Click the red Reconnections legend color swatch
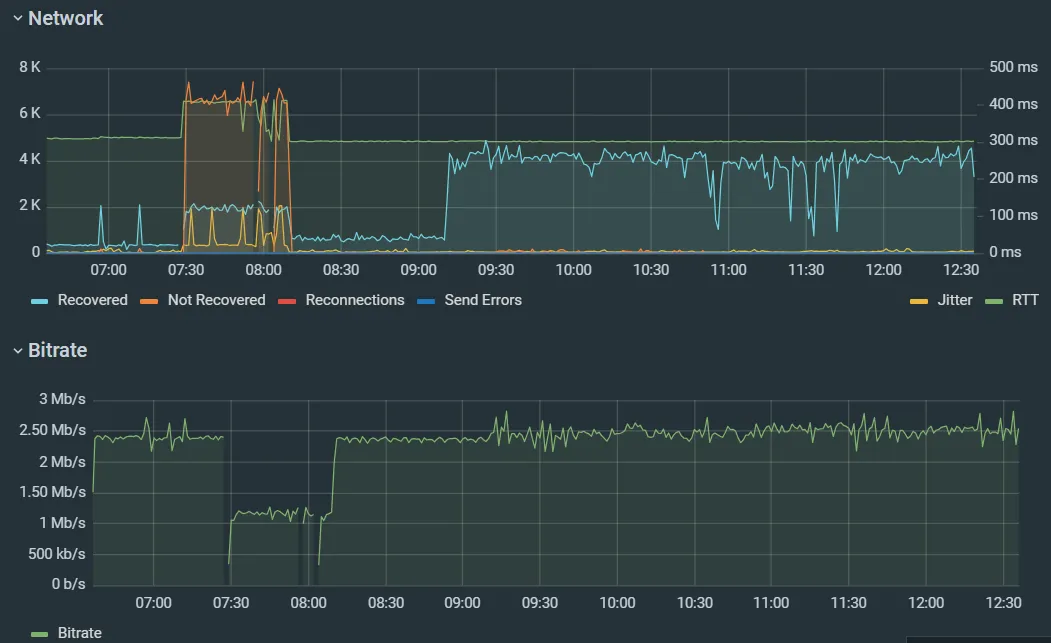 [287, 301]
